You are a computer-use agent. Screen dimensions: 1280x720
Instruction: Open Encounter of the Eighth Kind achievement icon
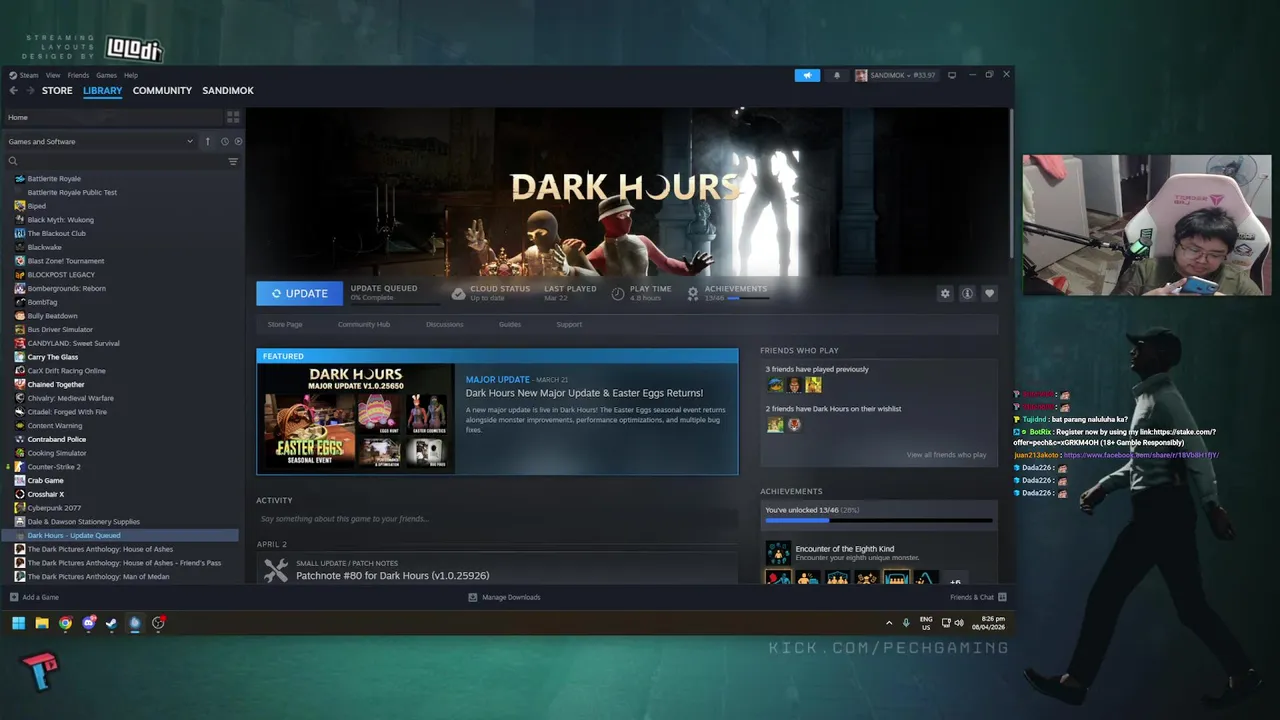[x=778, y=553]
